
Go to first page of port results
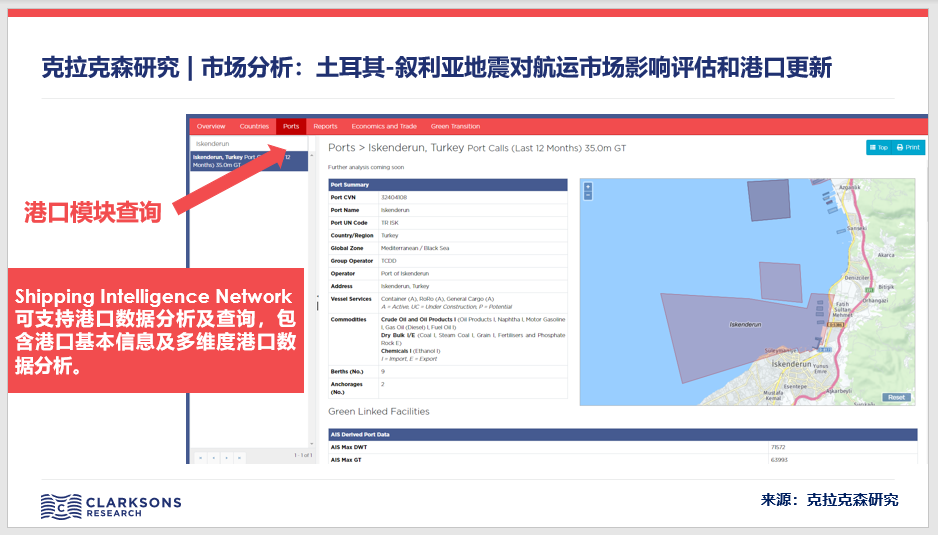pyautogui.click(x=200, y=458)
